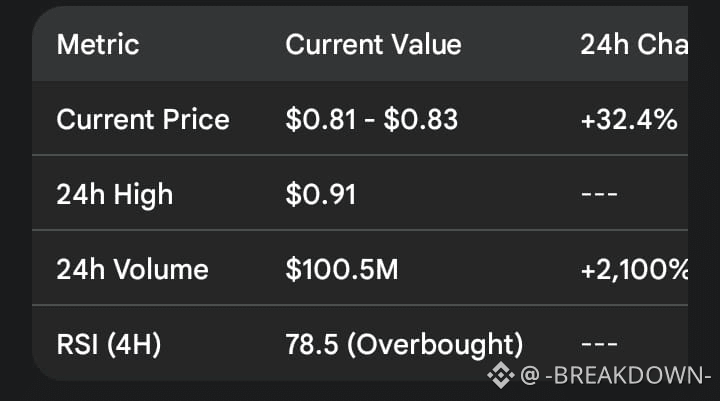Screen dimensions: 720x401
Task: Click the table header row background
Action: pos(360,44)
